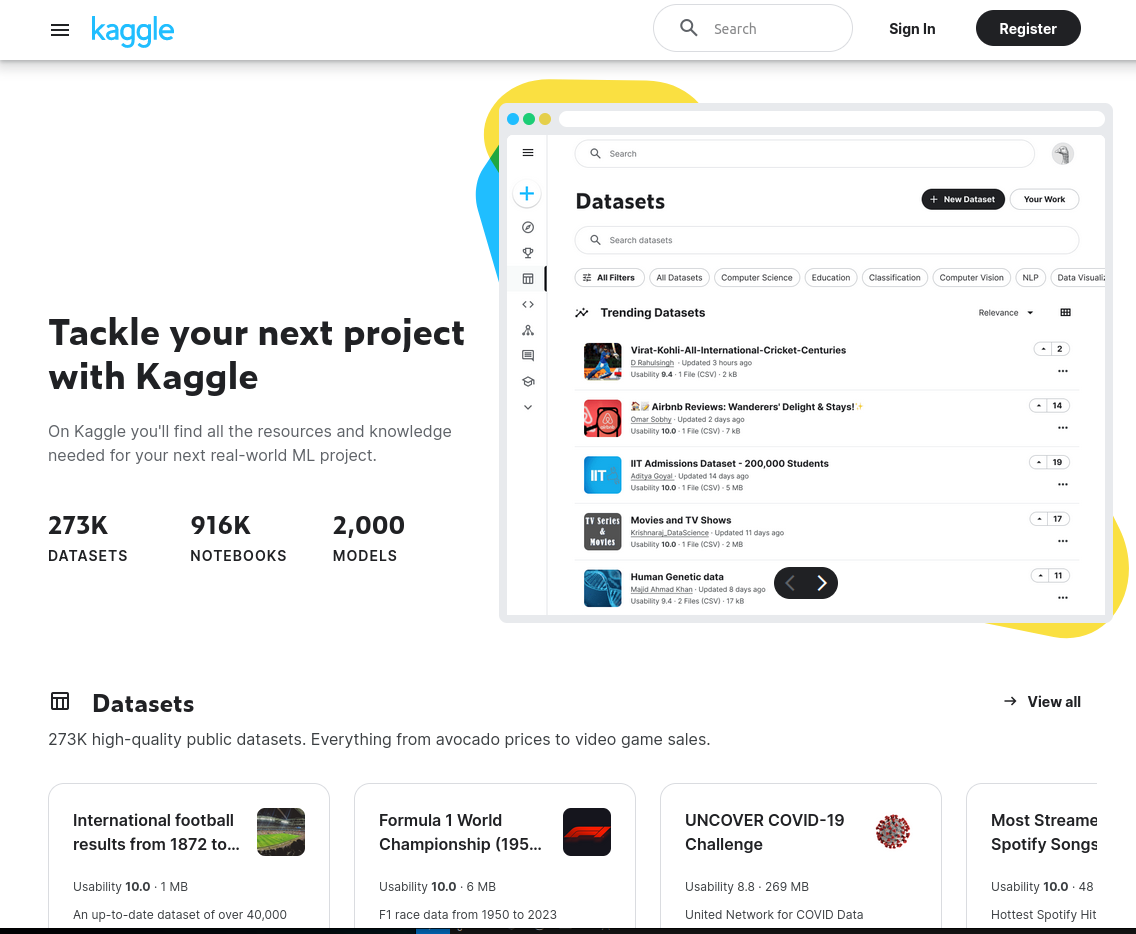Click the 2,000 MODELS statistic
The height and width of the screenshot is (934, 1136).
click(x=369, y=538)
